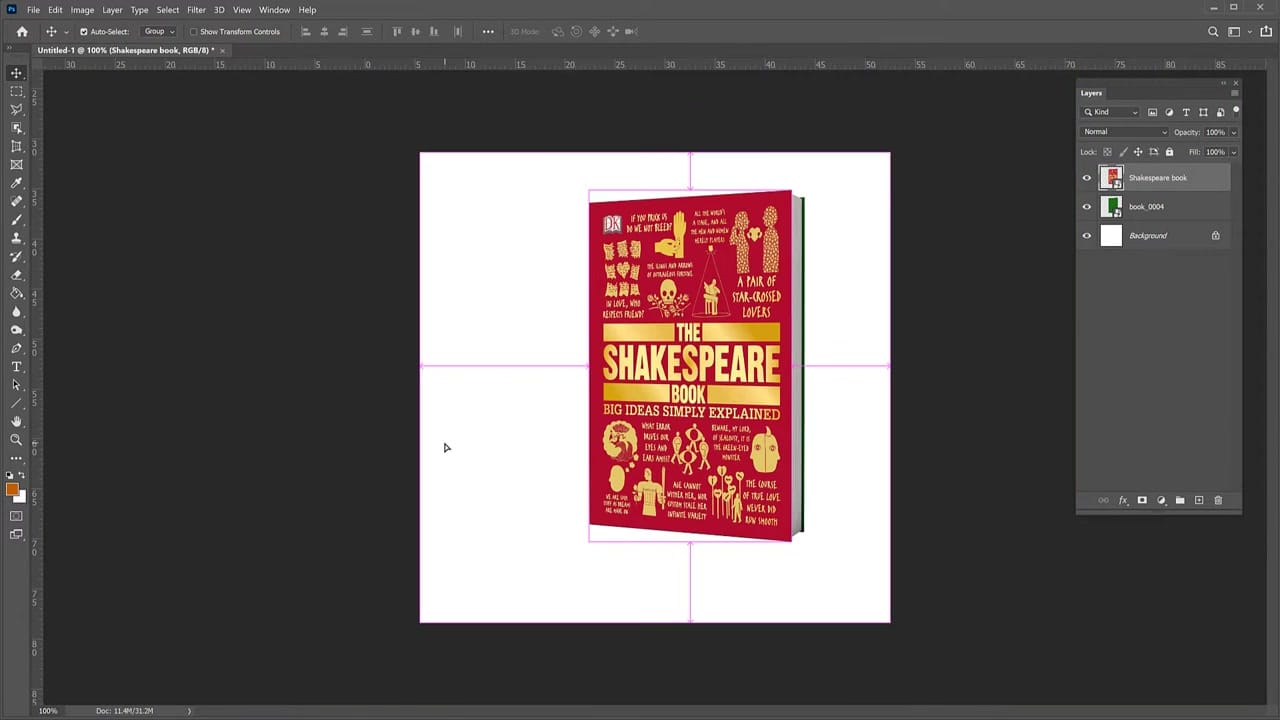This screenshot has height=720, width=1280.
Task: Click the orange foreground color swatch
Action: pos(12,487)
